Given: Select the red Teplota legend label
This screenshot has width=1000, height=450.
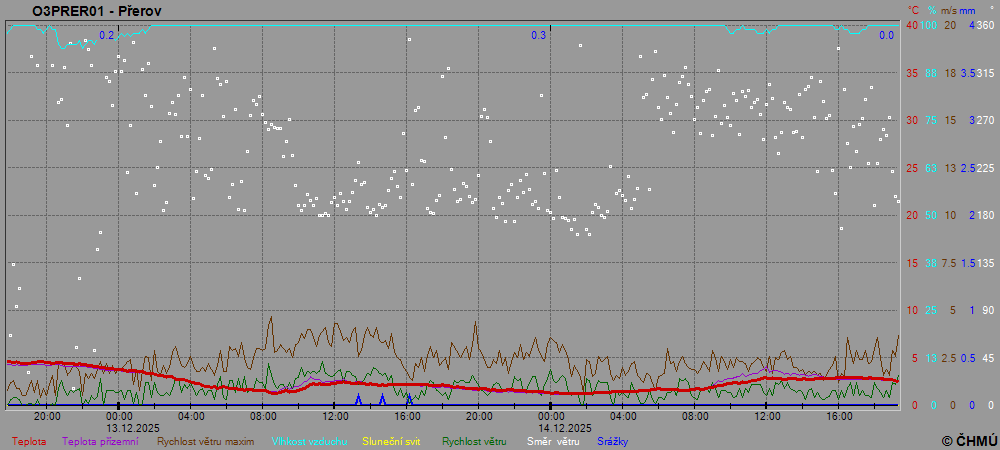Looking at the screenshot, I should tap(29, 440).
